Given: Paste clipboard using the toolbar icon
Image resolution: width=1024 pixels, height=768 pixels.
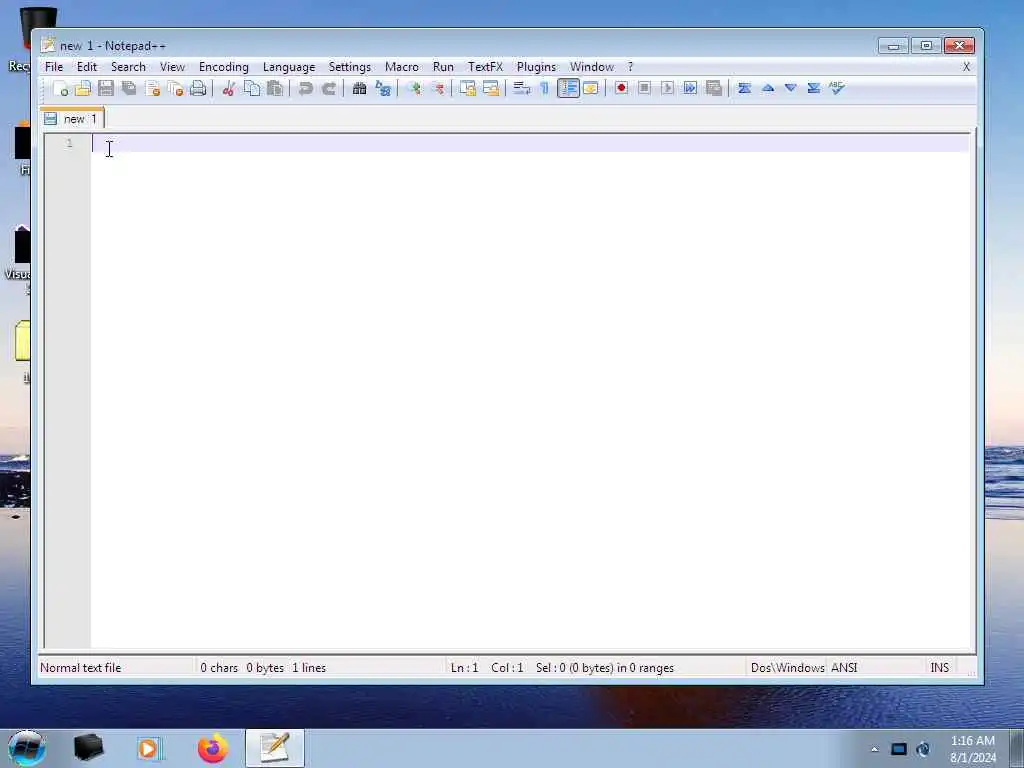Looking at the screenshot, I should click(275, 88).
